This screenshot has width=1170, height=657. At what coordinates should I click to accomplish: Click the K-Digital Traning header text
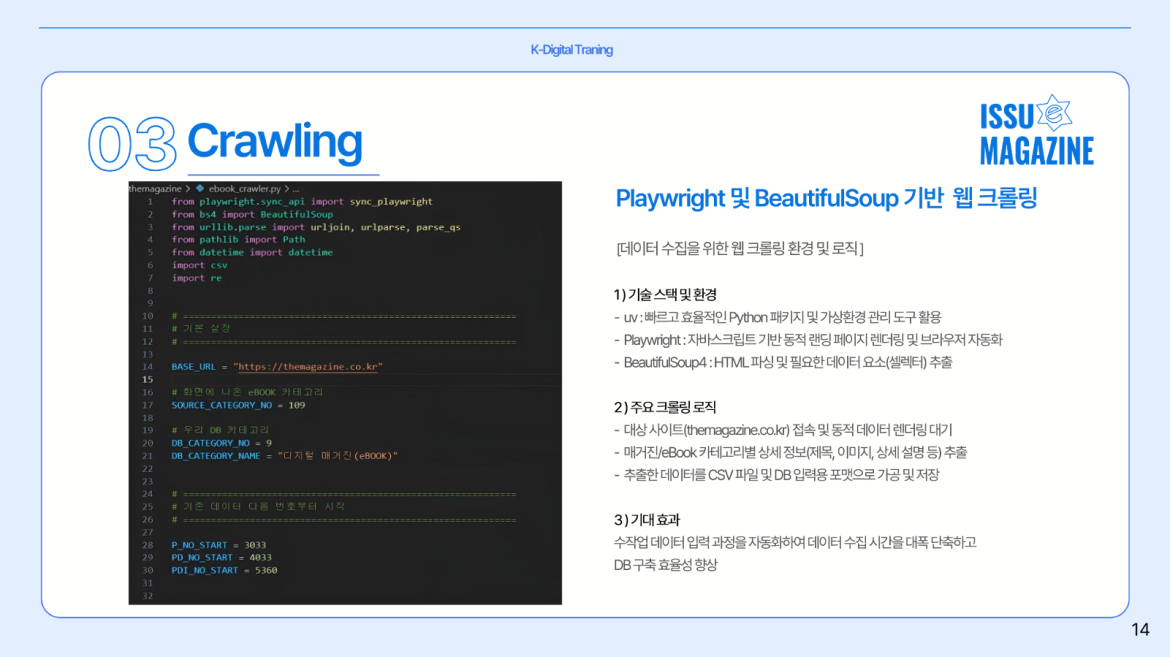click(x=572, y=49)
